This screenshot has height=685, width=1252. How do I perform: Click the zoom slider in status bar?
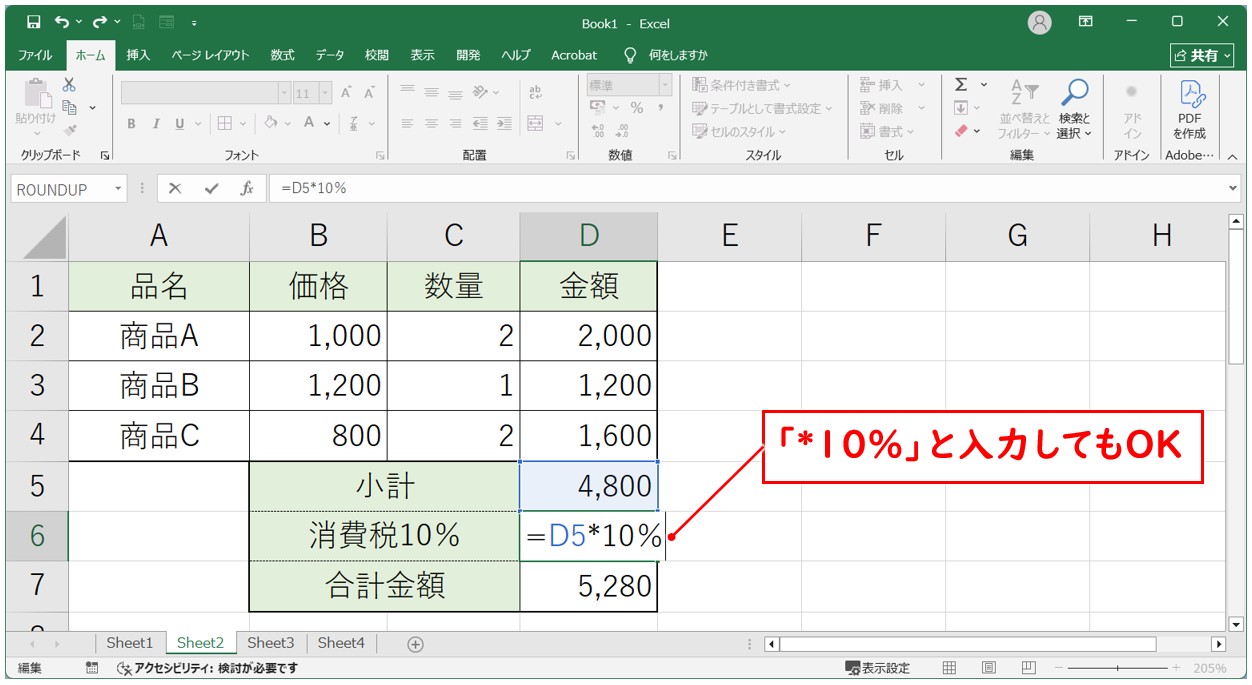pos(1117,668)
